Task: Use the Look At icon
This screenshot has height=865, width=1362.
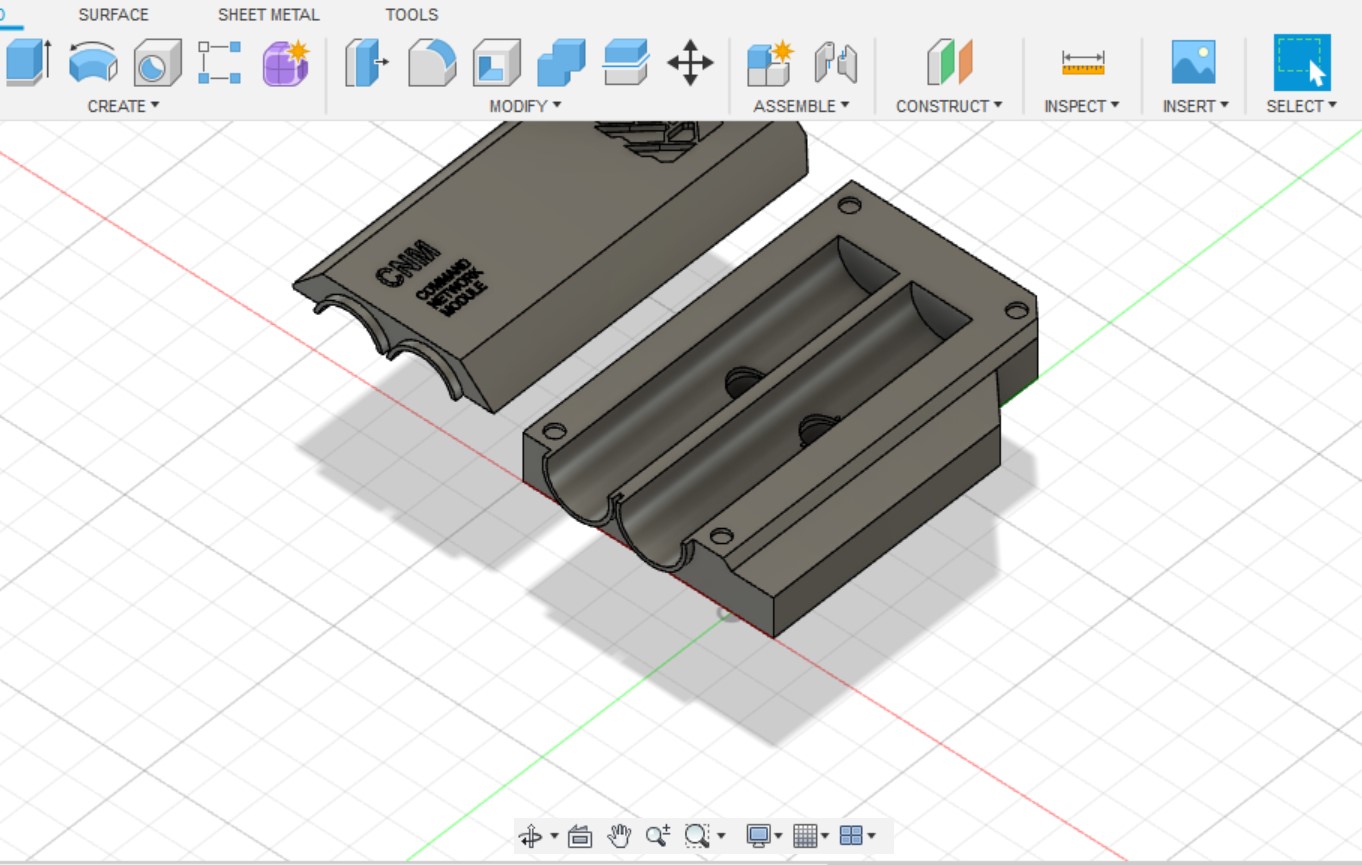Action: 580,835
